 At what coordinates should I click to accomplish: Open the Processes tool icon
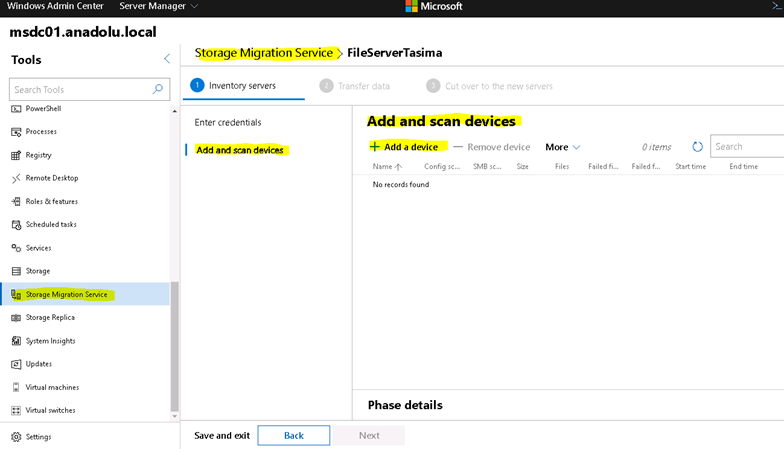[16, 132]
